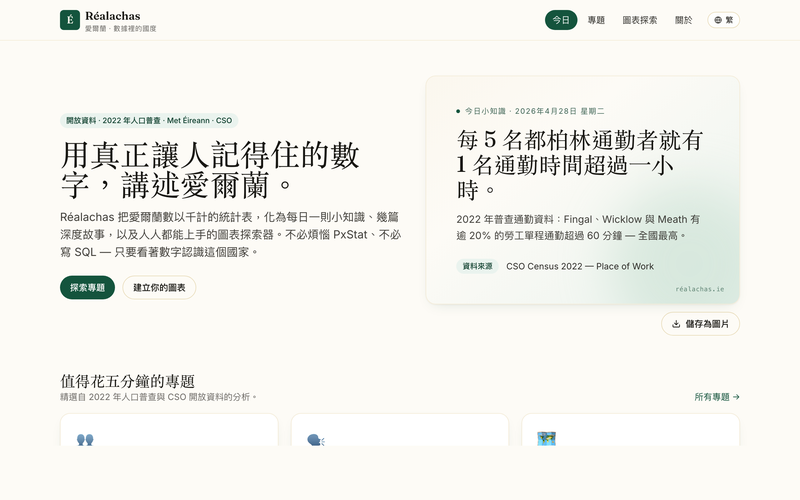Click the Réalachas site name text
Image resolution: width=800 pixels, height=500 pixels.
tap(113, 15)
